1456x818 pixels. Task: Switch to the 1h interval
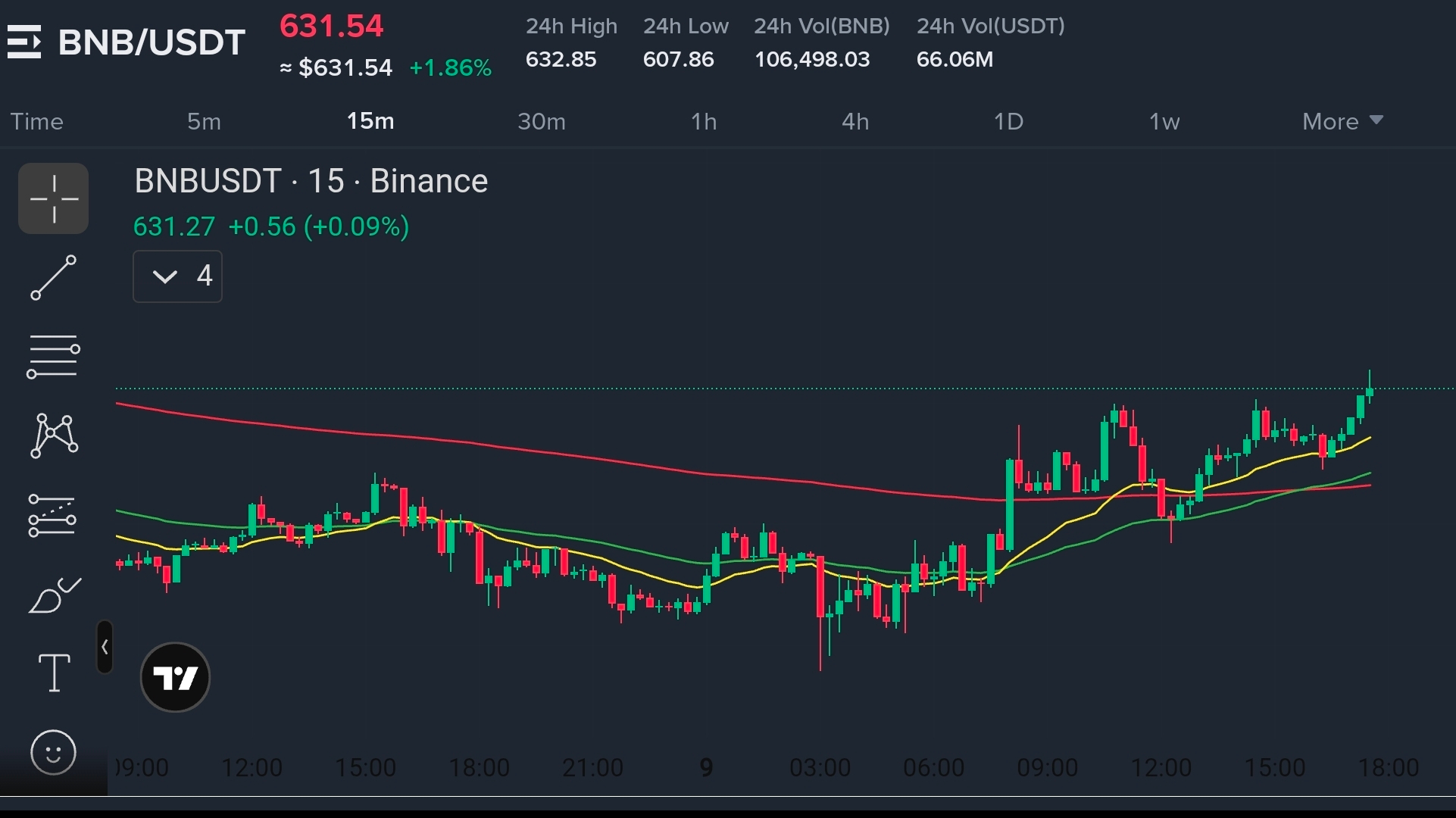704,121
